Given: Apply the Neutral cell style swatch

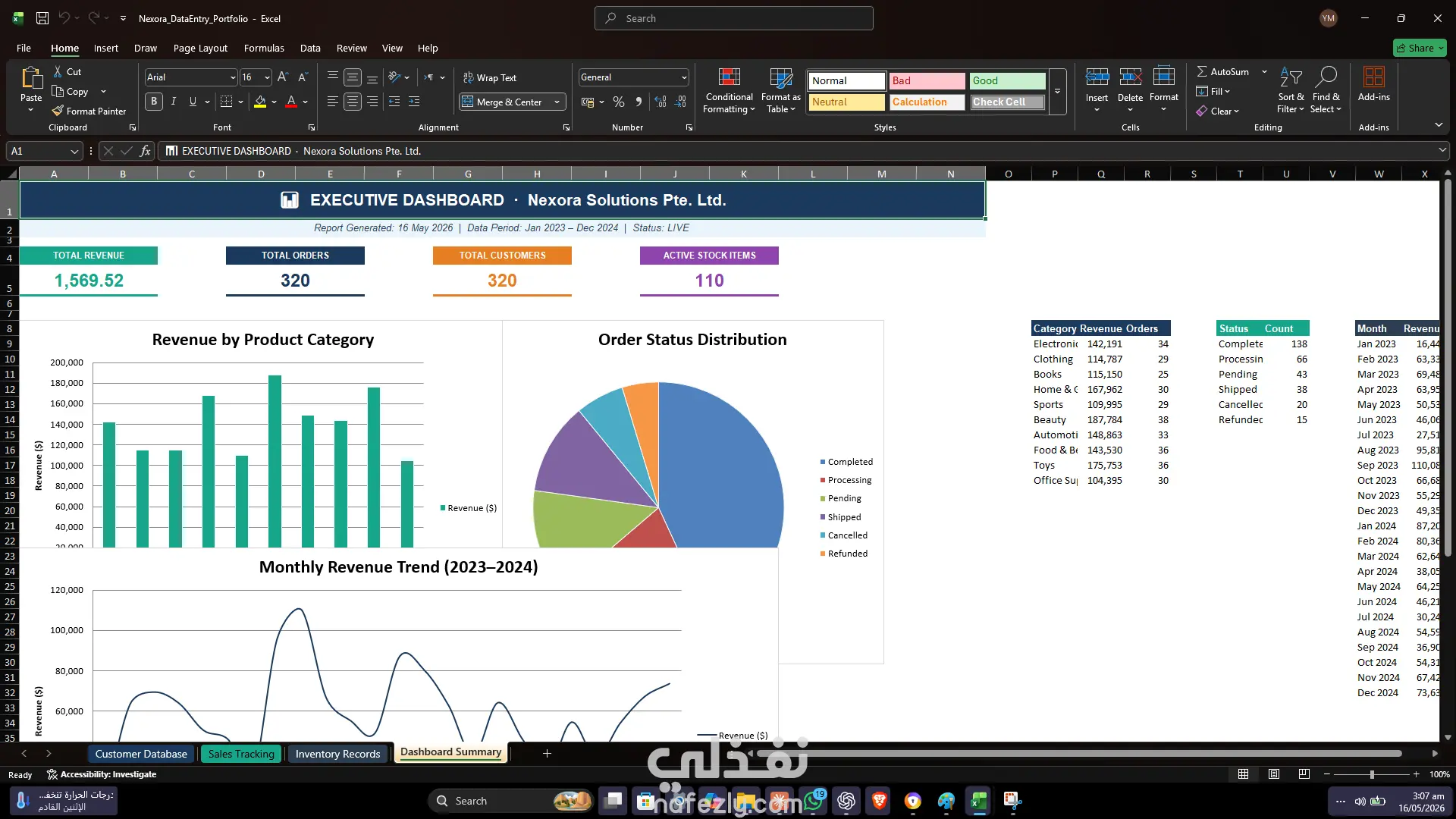Looking at the screenshot, I should pos(846,102).
